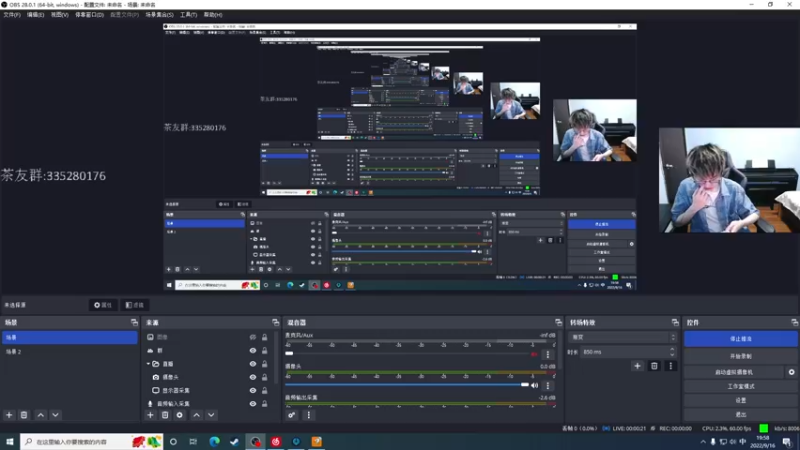Click the start virtual camera button
Screen dimensions: 800x450
point(734,372)
